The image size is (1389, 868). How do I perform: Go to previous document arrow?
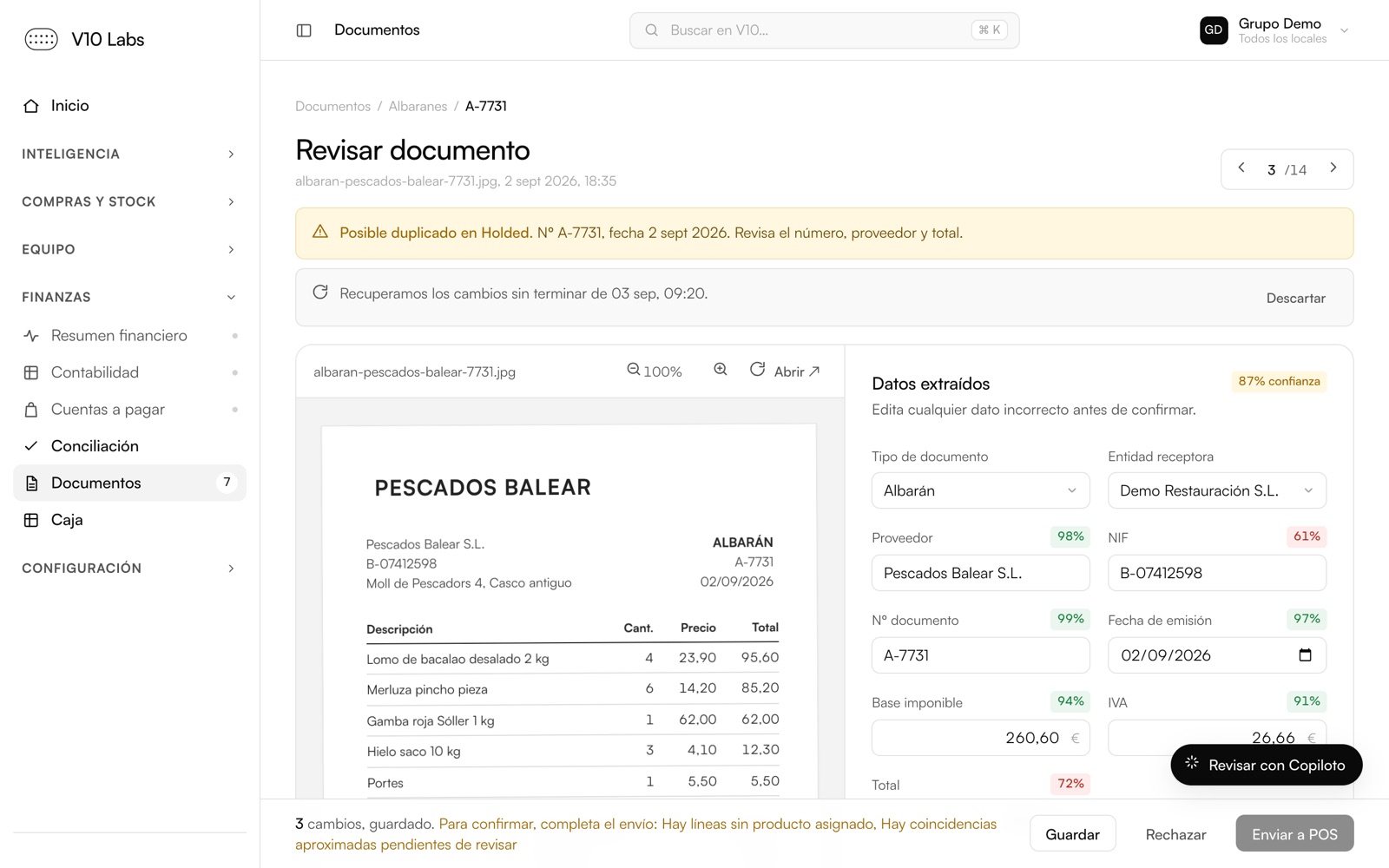pos(1241,168)
